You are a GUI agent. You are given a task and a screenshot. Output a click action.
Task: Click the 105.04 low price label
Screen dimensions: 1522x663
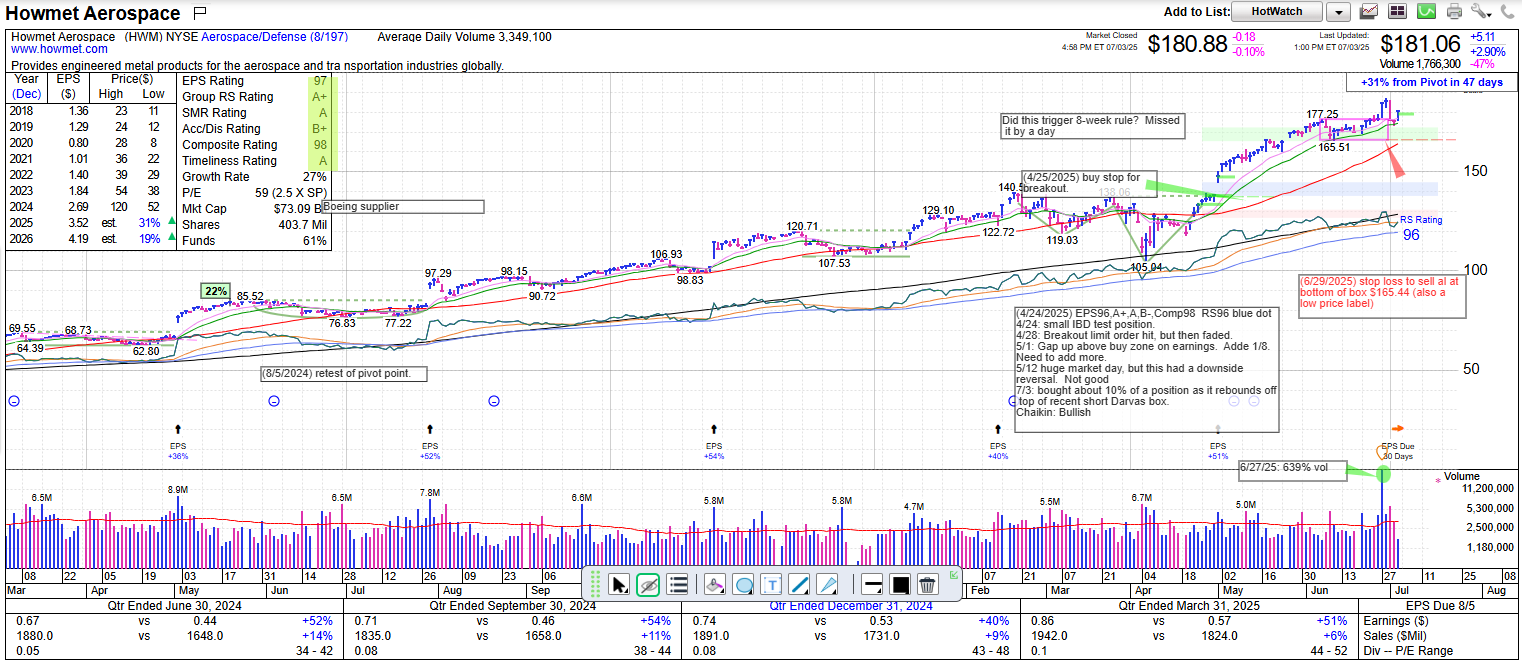(x=1145, y=266)
